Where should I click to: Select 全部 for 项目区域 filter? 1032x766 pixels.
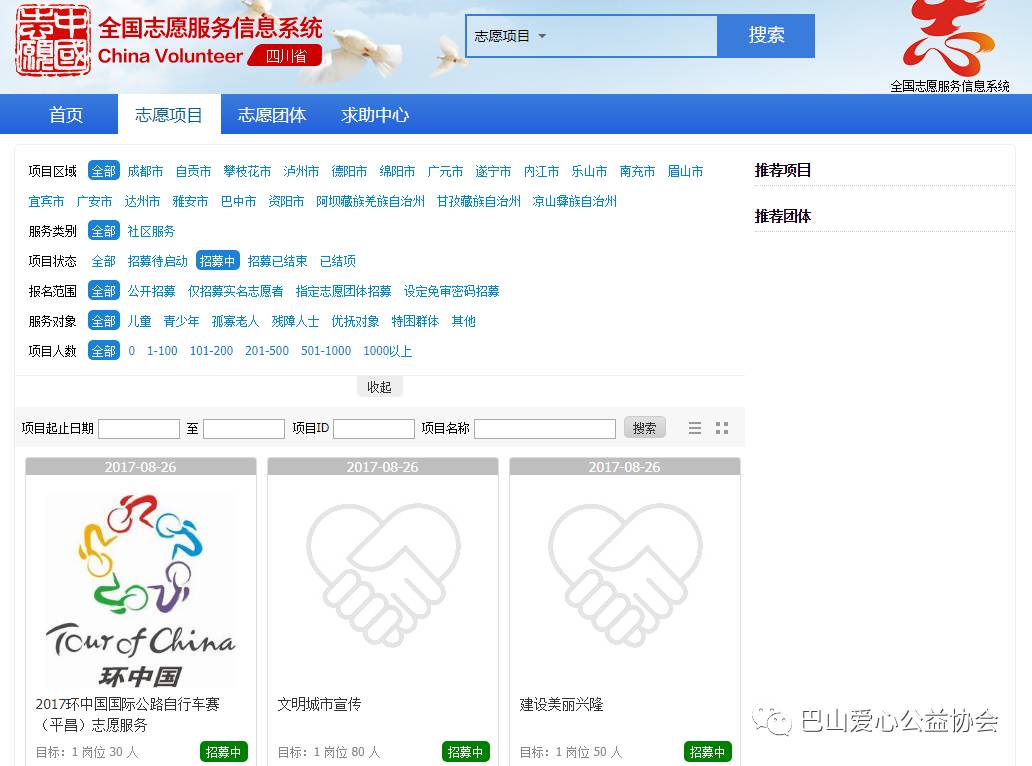[103, 171]
